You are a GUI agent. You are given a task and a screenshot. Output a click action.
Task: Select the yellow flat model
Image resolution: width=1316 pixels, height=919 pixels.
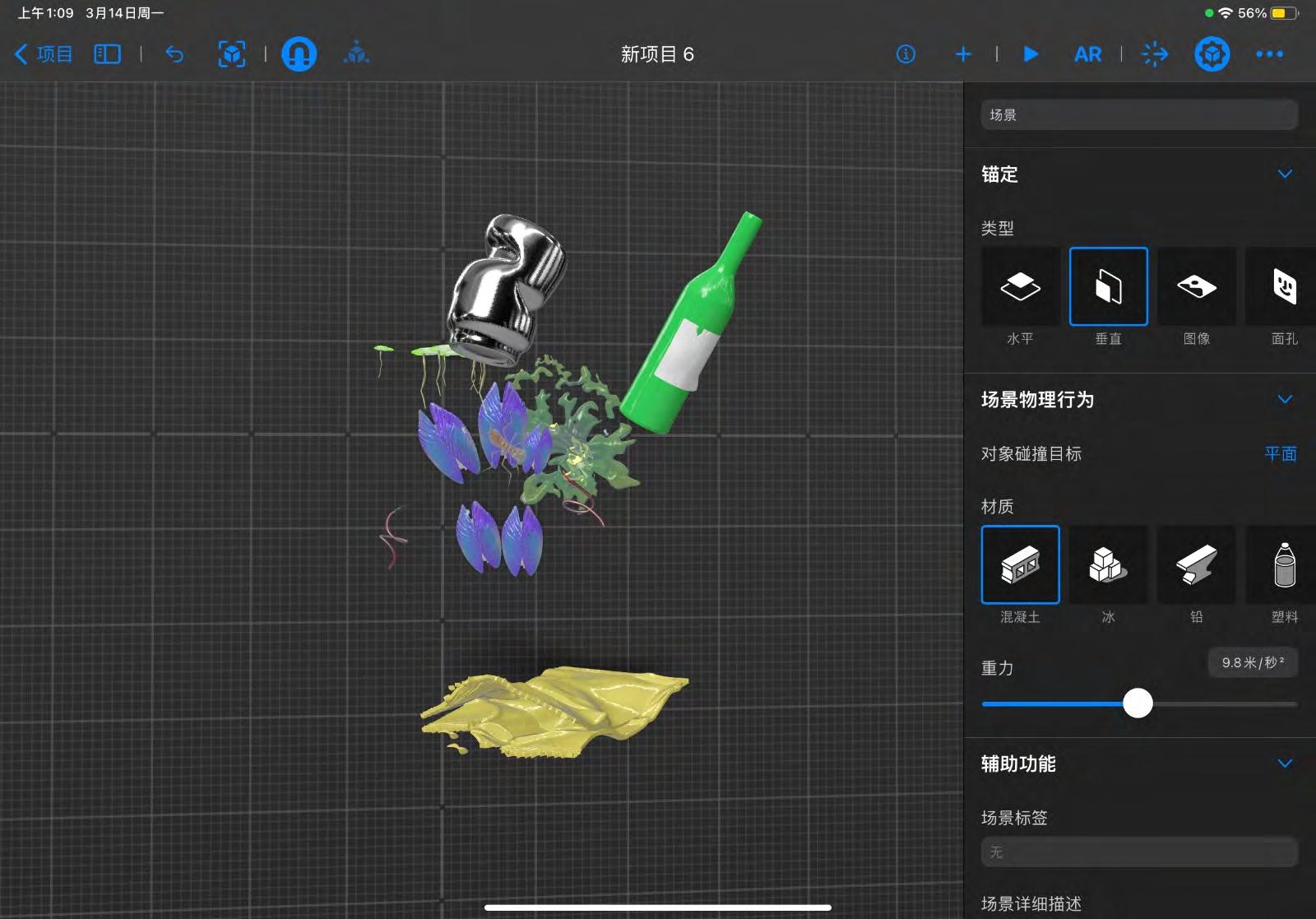click(x=553, y=712)
